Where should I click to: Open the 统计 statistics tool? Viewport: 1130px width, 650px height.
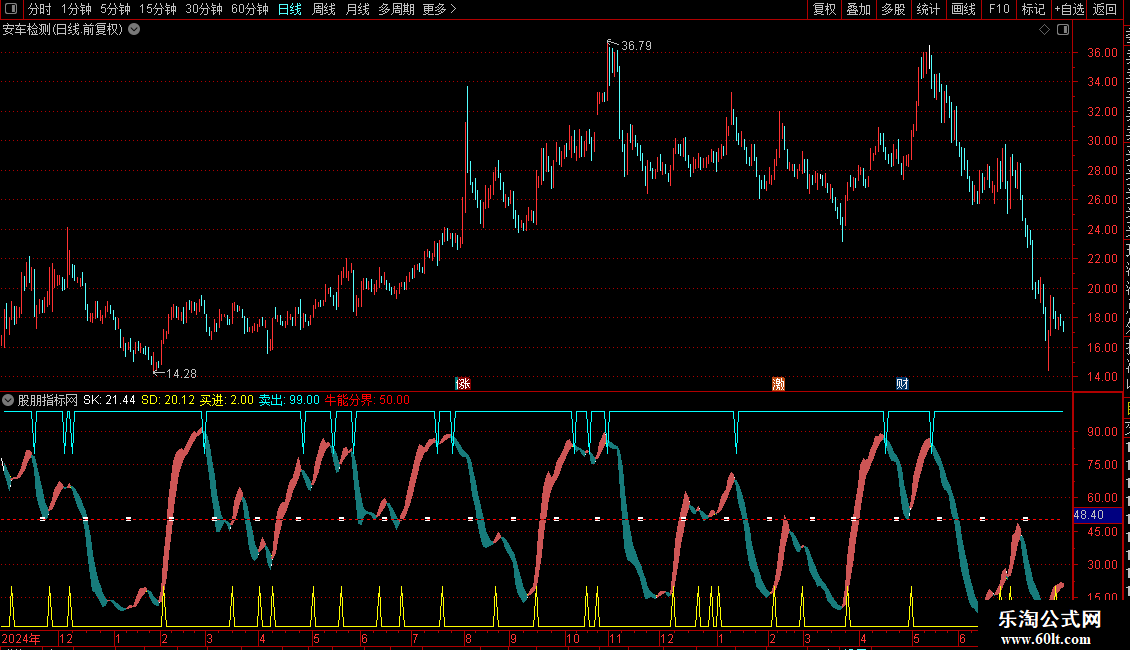[x=927, y=9]
